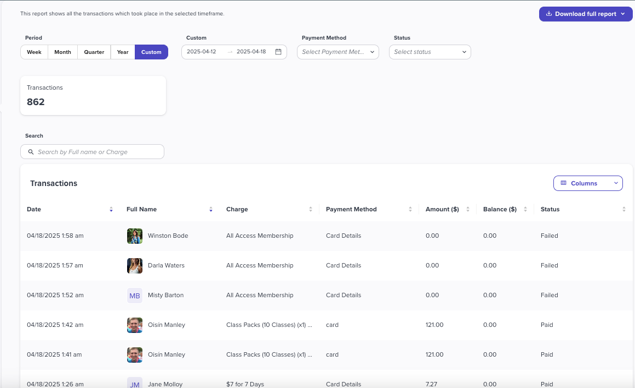Expand the Select Payment Method dropdown
The width and height of the screenshot is (635, 388).
[338, 52]
